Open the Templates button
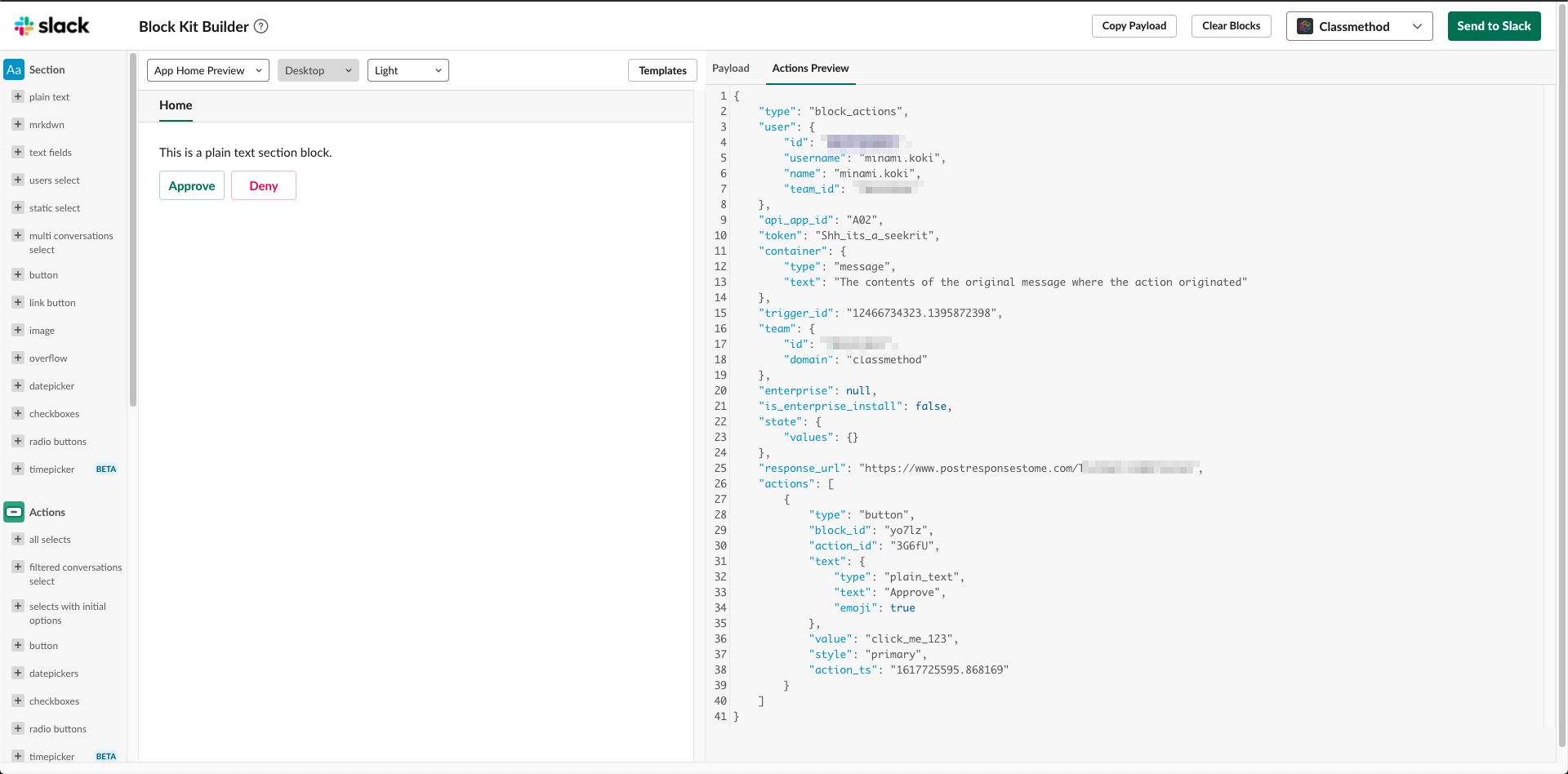Screen dimensions: 1568x774 pyautogui.click(x=663, y=71)
